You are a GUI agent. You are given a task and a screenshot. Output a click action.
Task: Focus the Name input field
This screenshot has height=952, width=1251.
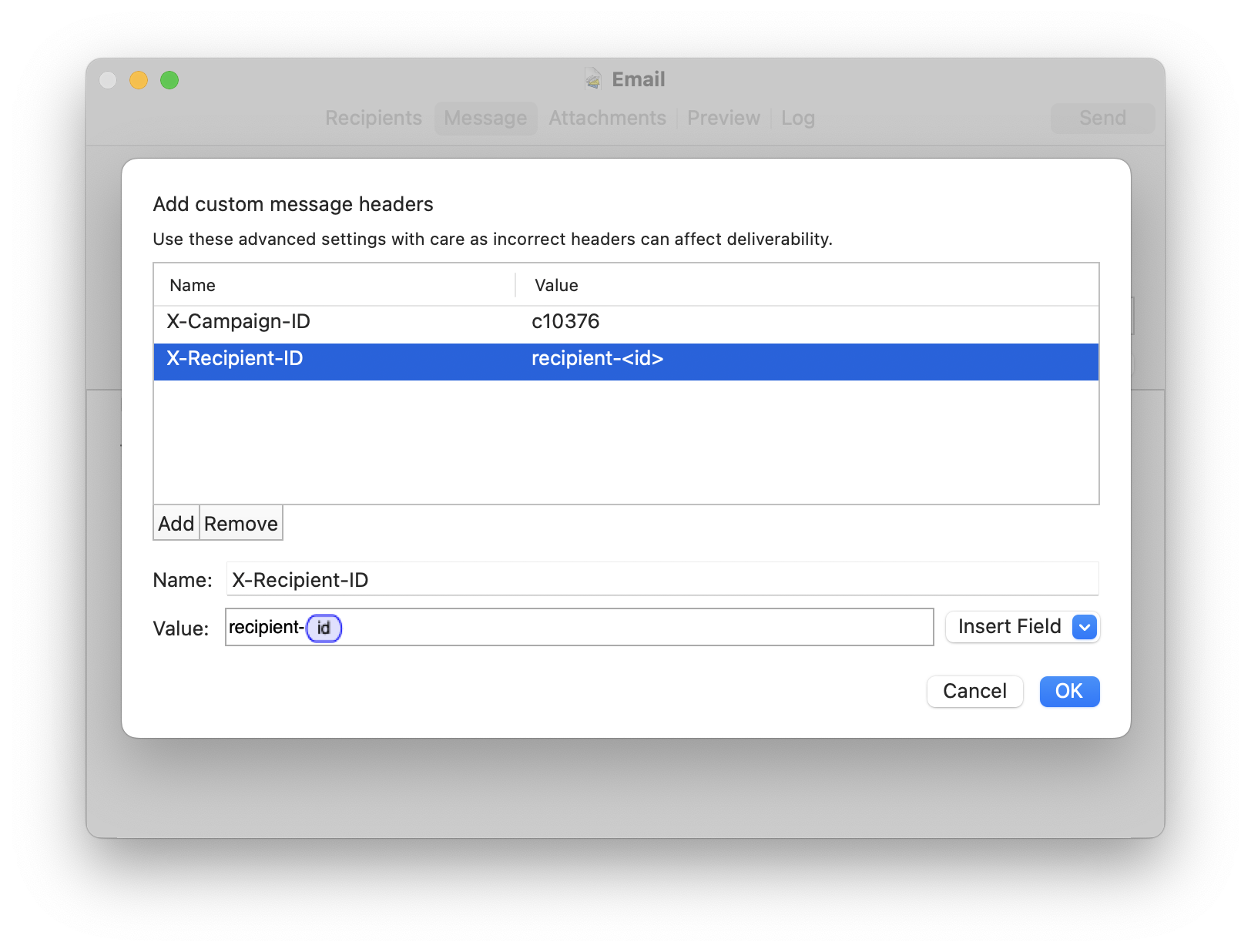pos(662,579)
